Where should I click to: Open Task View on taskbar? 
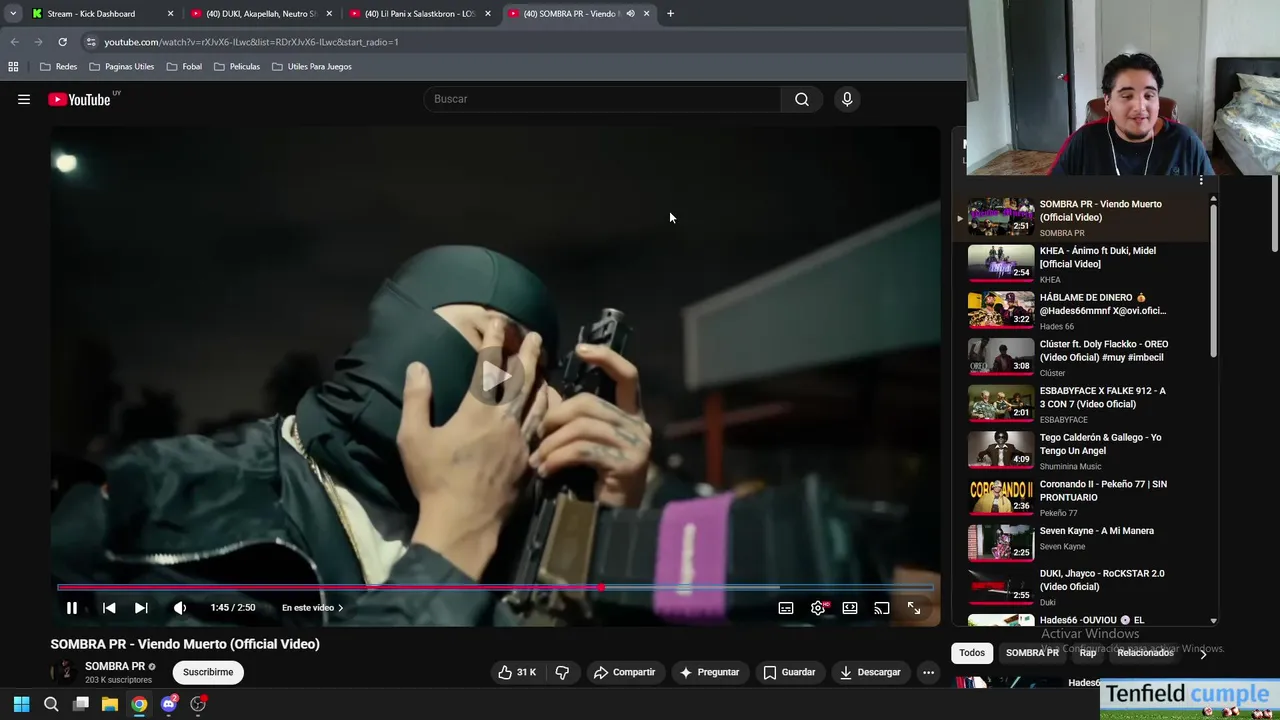coord(81,704)
